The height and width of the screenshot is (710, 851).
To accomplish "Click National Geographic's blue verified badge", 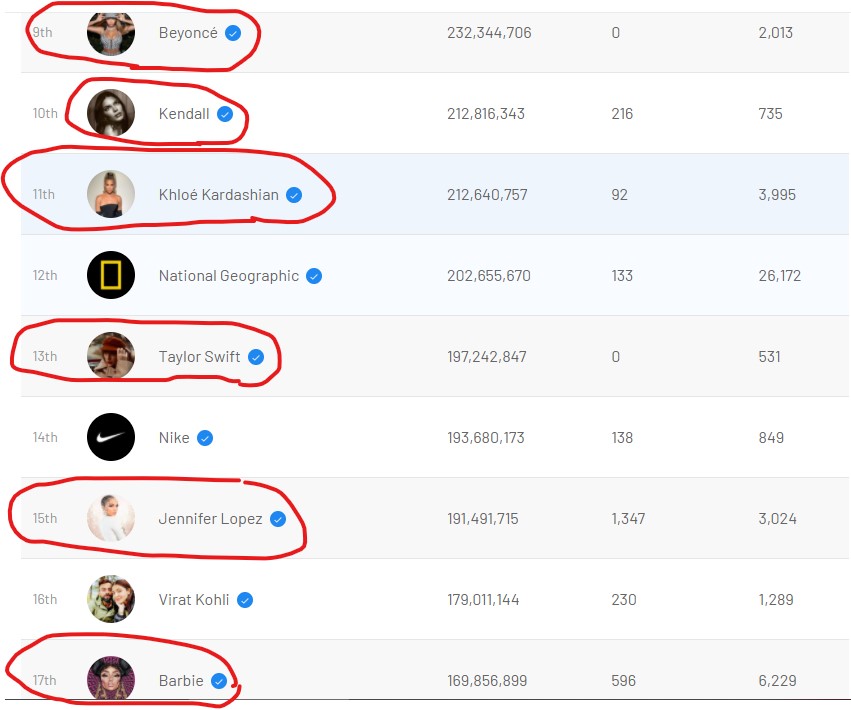I will click(x=314, y=276).
